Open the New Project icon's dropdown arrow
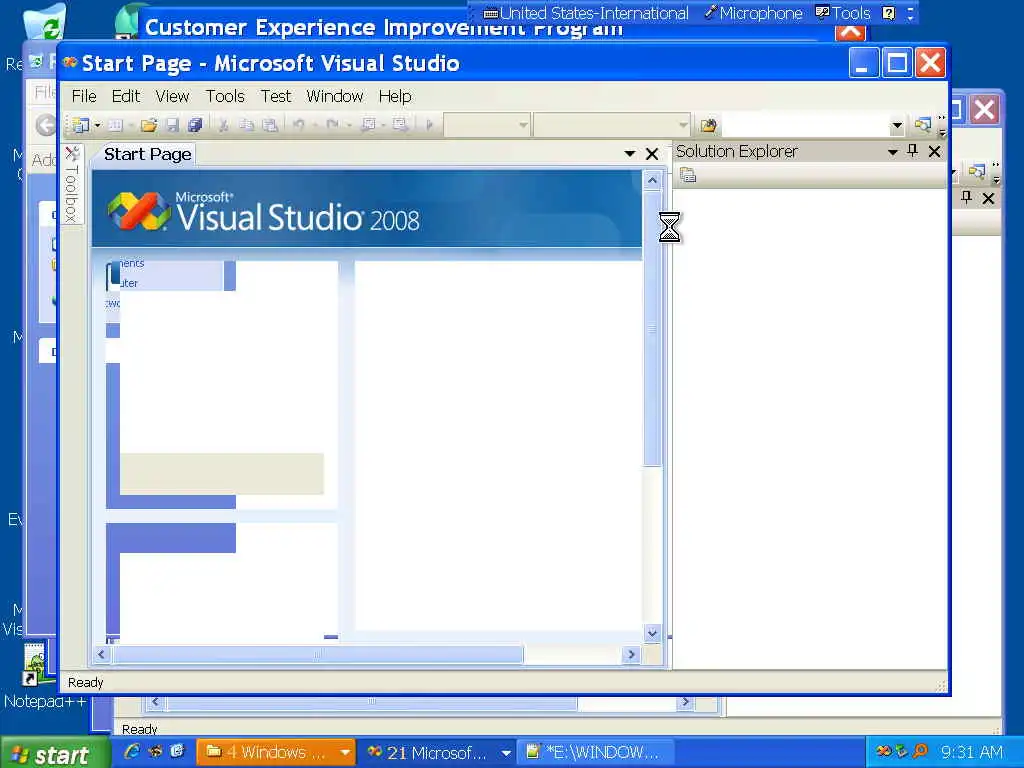1024x768 pixels. 97,125
